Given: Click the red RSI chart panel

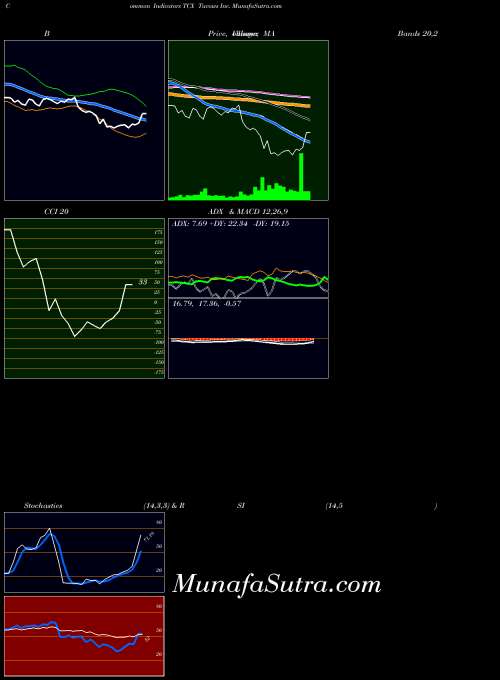Looking at the screenshot, I should coord(85,636).
